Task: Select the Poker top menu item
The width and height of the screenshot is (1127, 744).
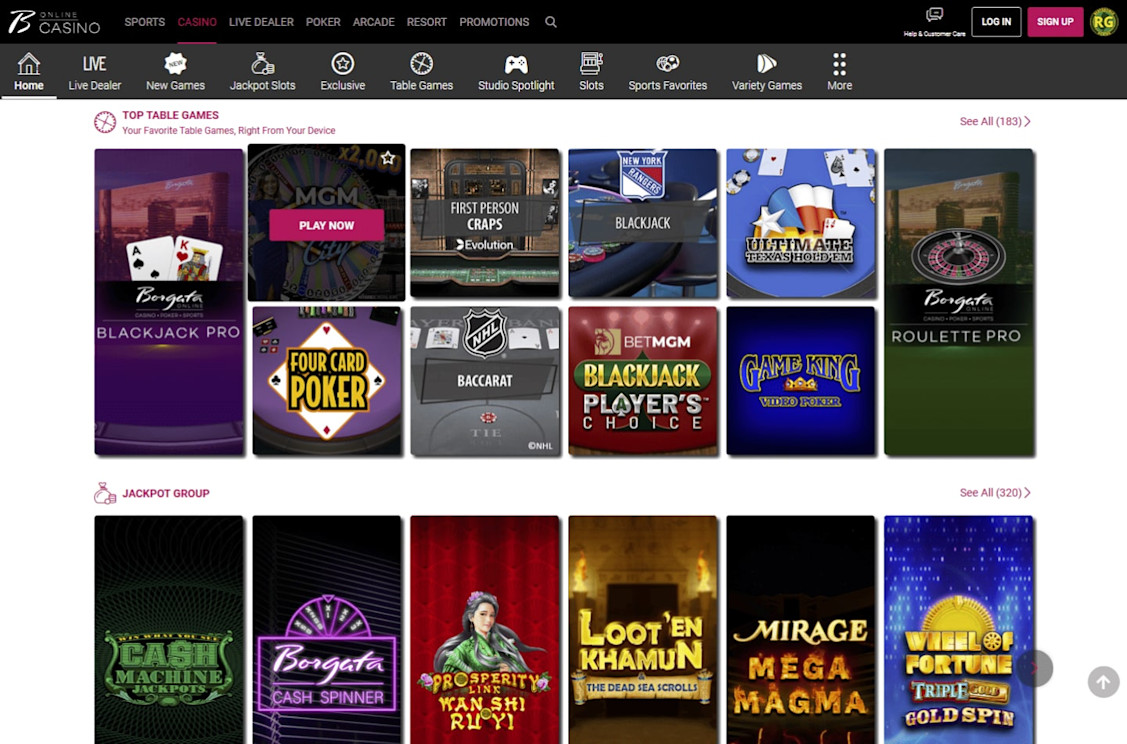Action: [x=323, y=22]
